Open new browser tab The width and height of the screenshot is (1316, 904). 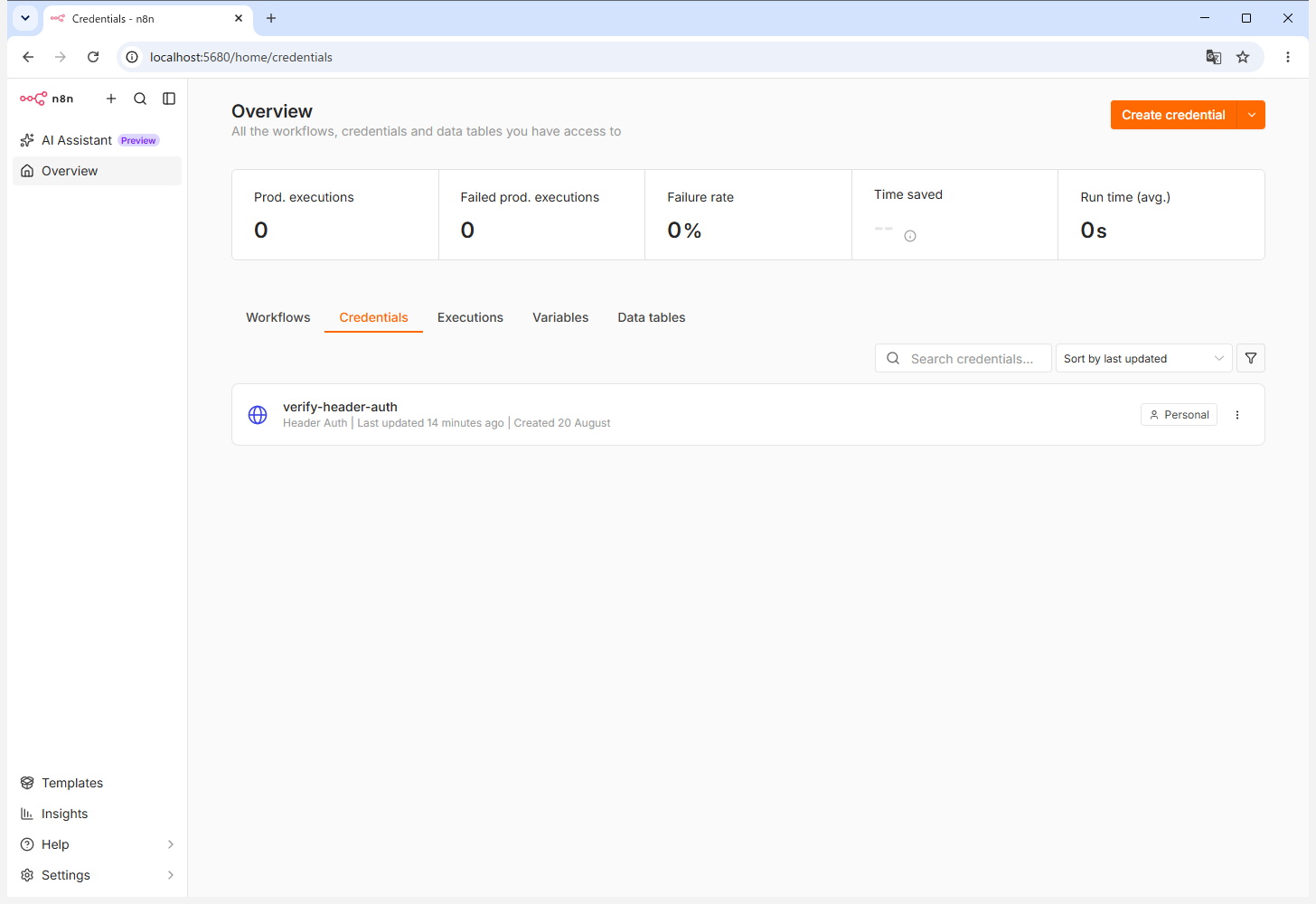pyautogui.click(x=271, y=18)
